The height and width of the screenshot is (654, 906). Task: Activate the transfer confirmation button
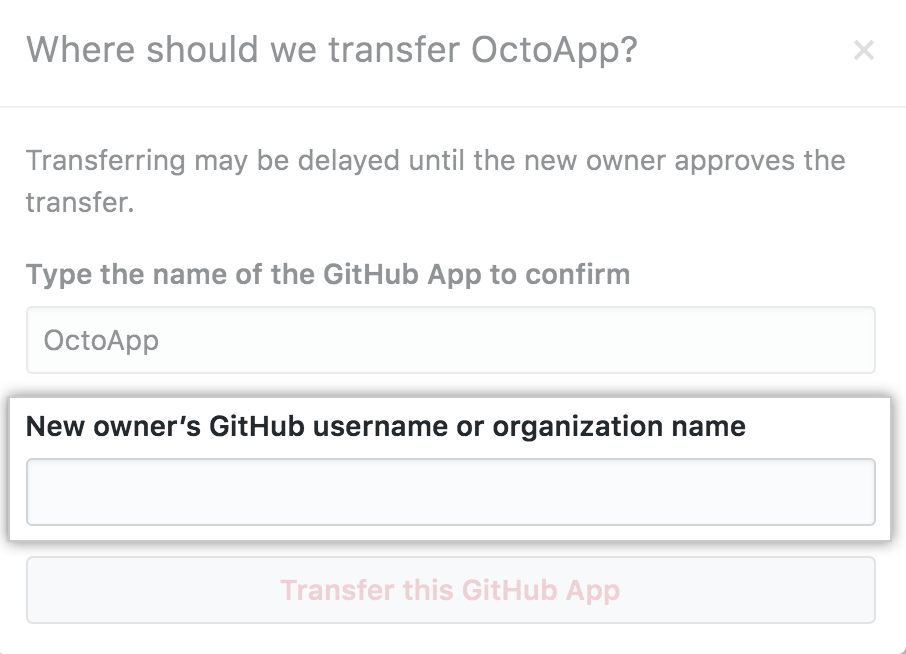click(450, 590)
